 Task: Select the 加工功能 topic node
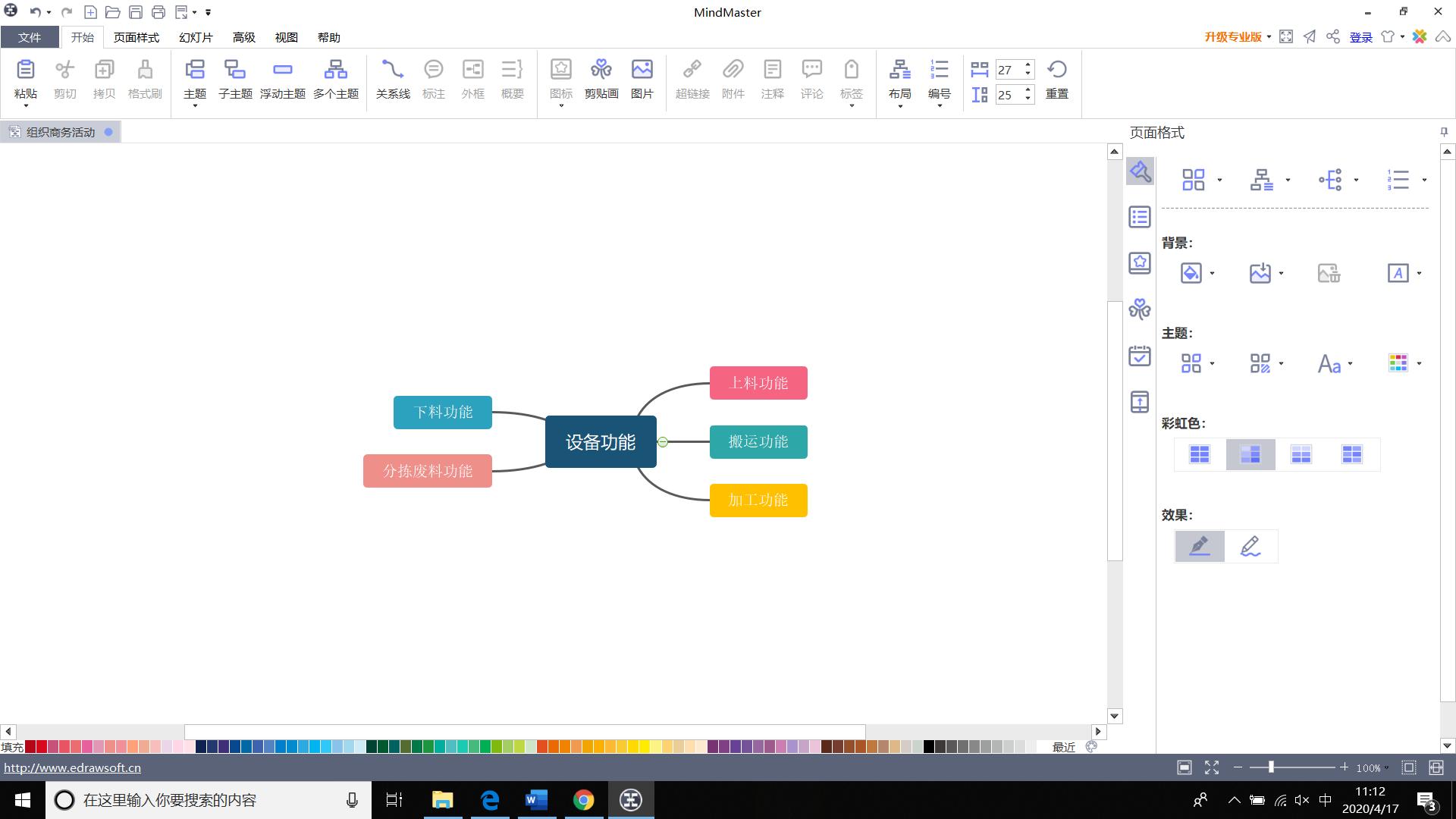(x=758, y=500)
